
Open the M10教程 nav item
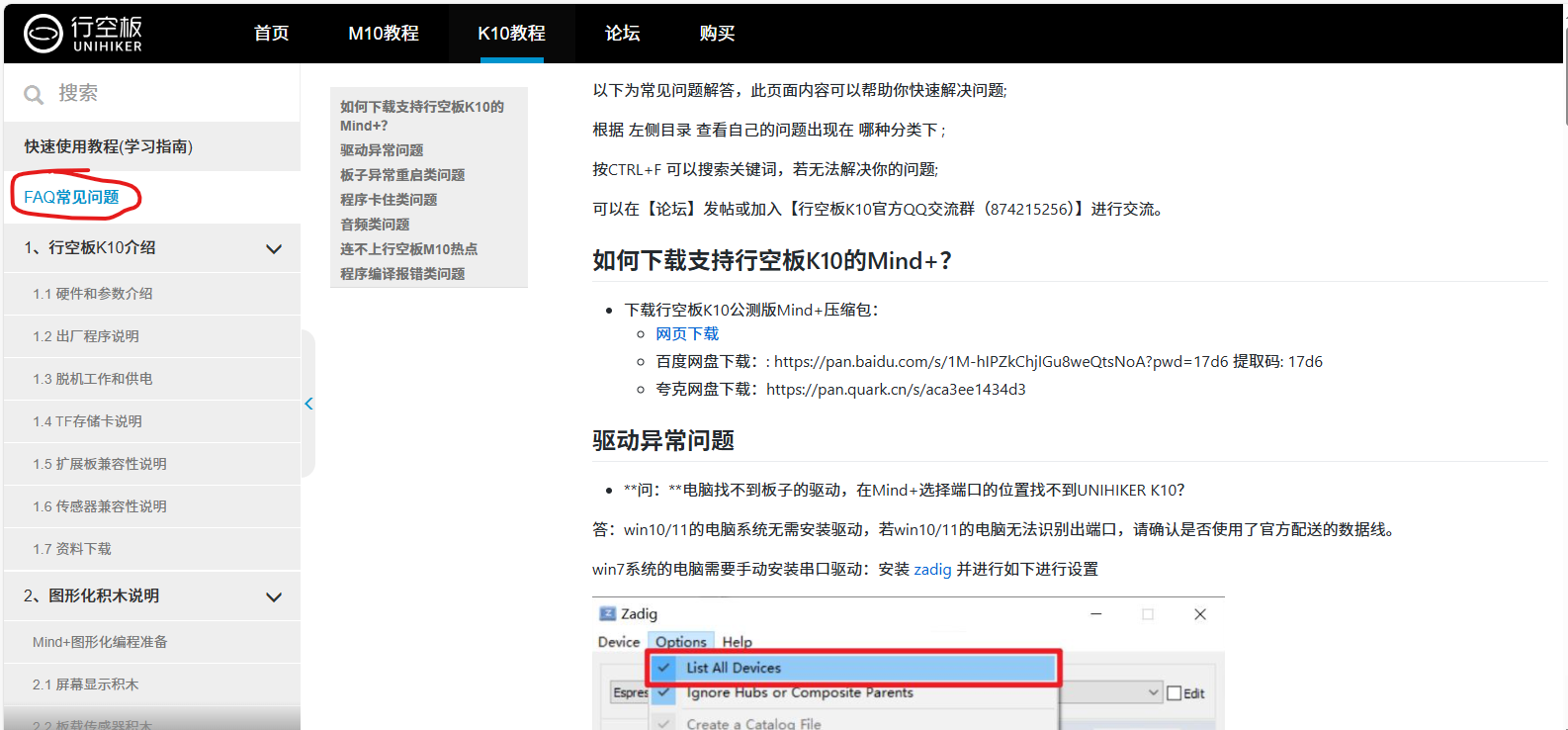(x=384, y=34)
